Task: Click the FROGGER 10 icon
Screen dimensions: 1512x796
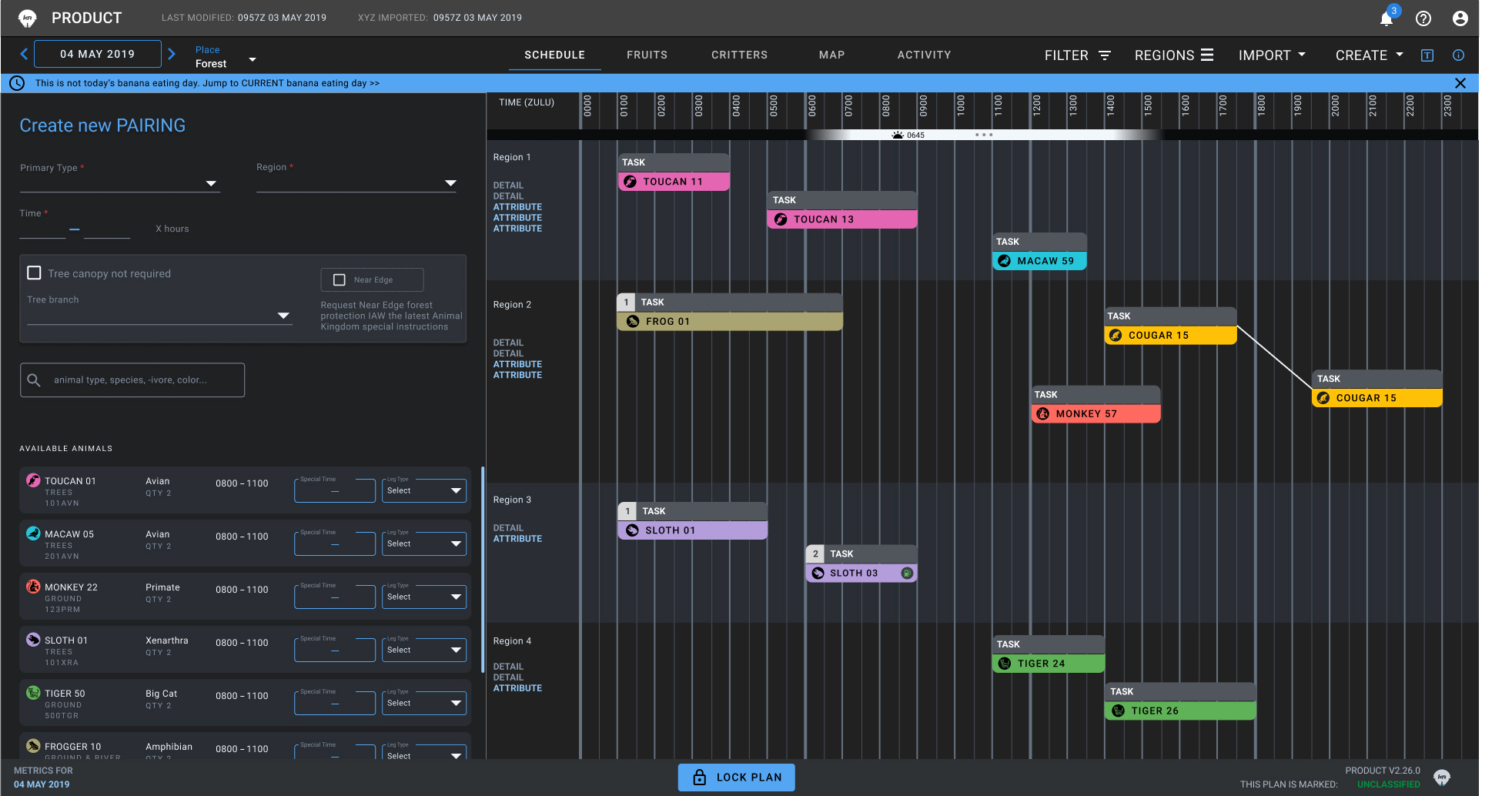Action: click(33, 745)
